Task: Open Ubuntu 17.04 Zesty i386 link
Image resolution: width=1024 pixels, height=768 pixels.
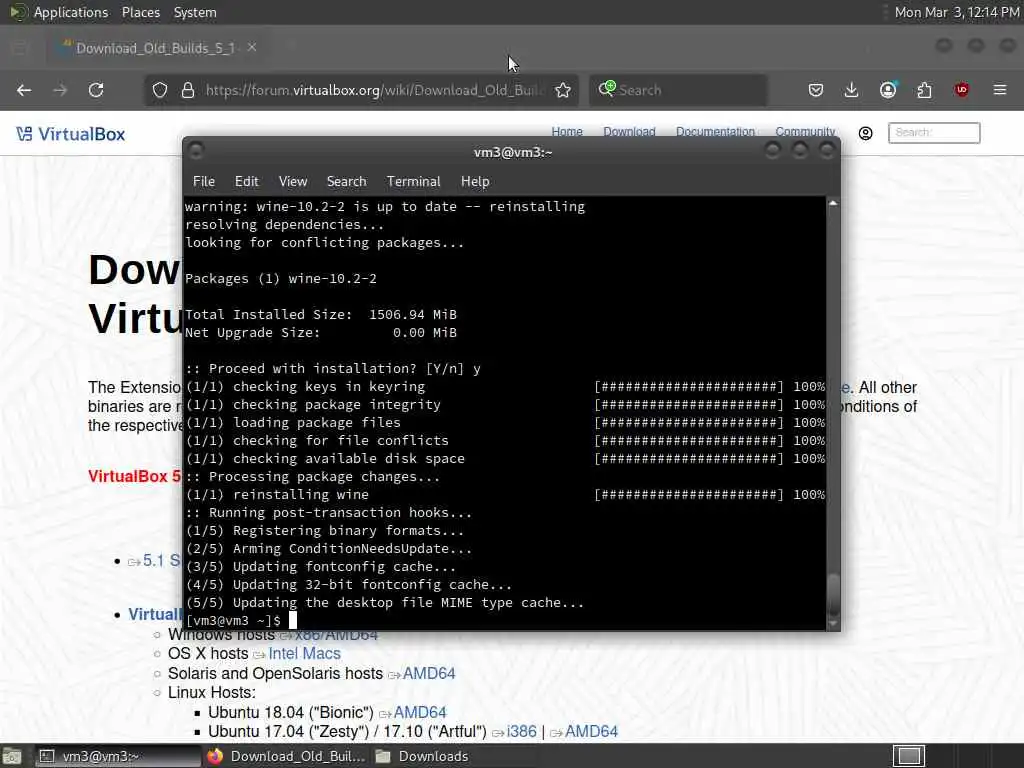Action: click(521, 731)
